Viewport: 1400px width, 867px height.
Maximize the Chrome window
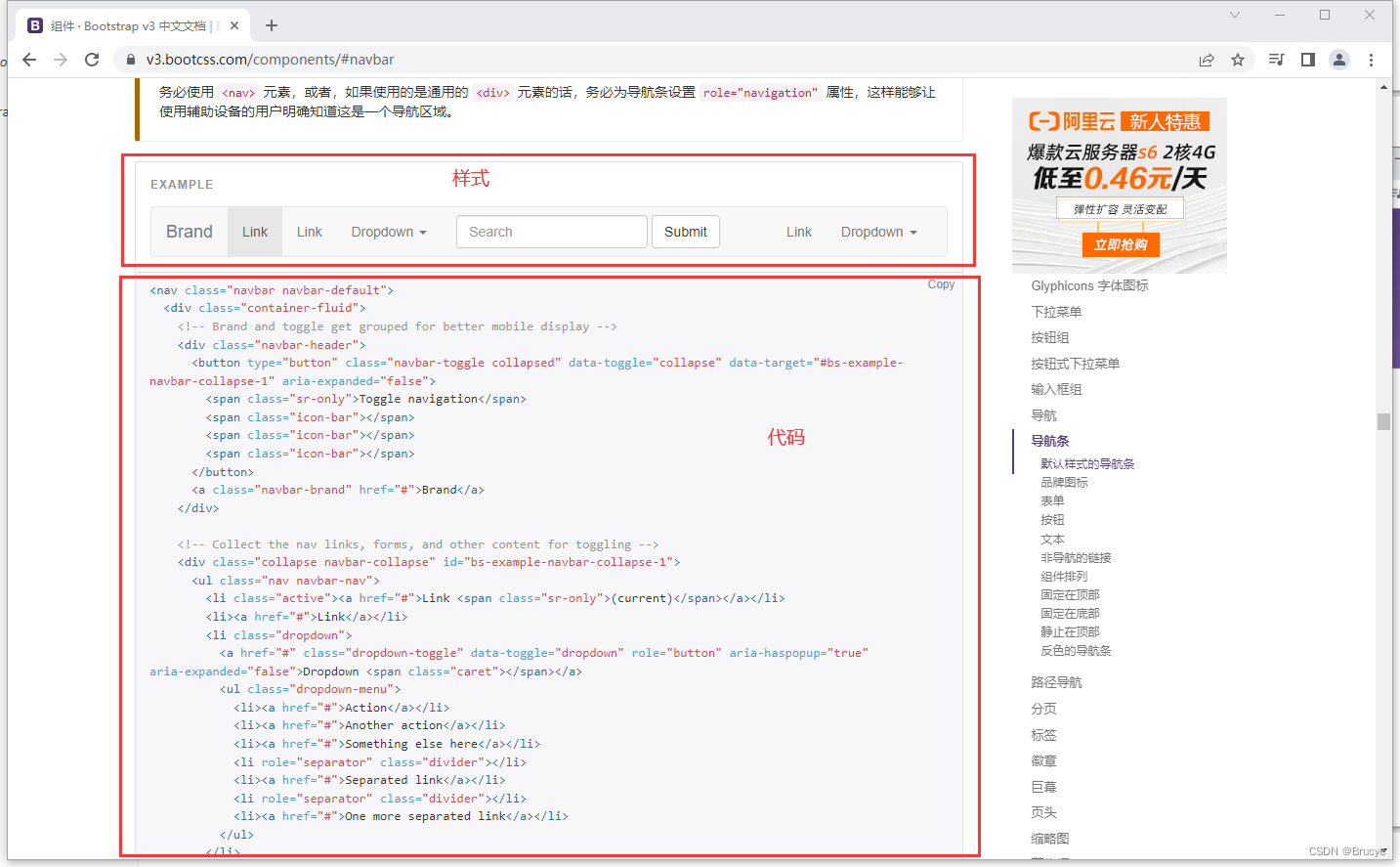tap(1325, 15)
